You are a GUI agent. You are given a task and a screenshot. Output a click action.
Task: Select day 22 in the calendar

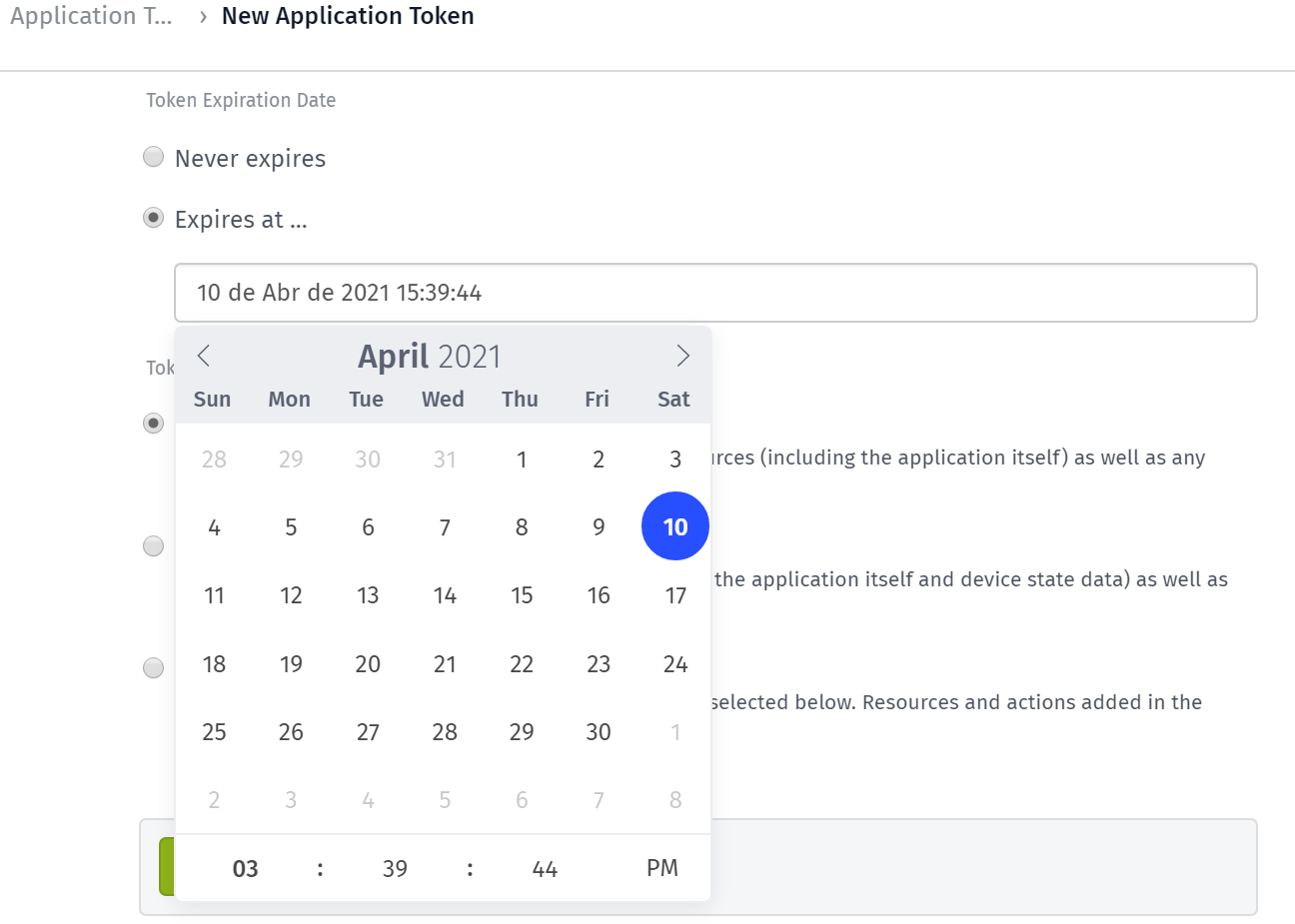click(522, 664)
